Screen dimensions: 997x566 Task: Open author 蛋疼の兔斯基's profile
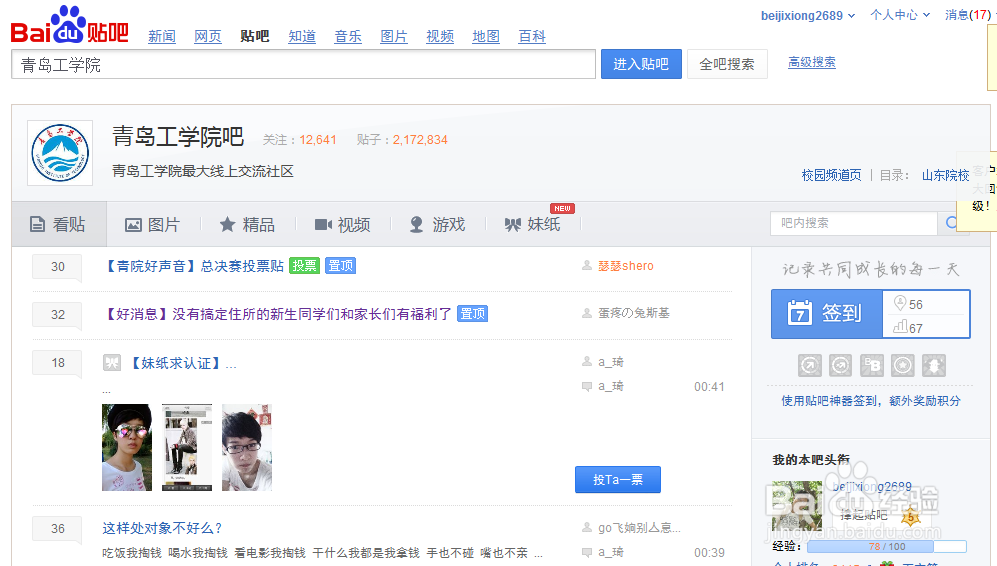(634, 313)
